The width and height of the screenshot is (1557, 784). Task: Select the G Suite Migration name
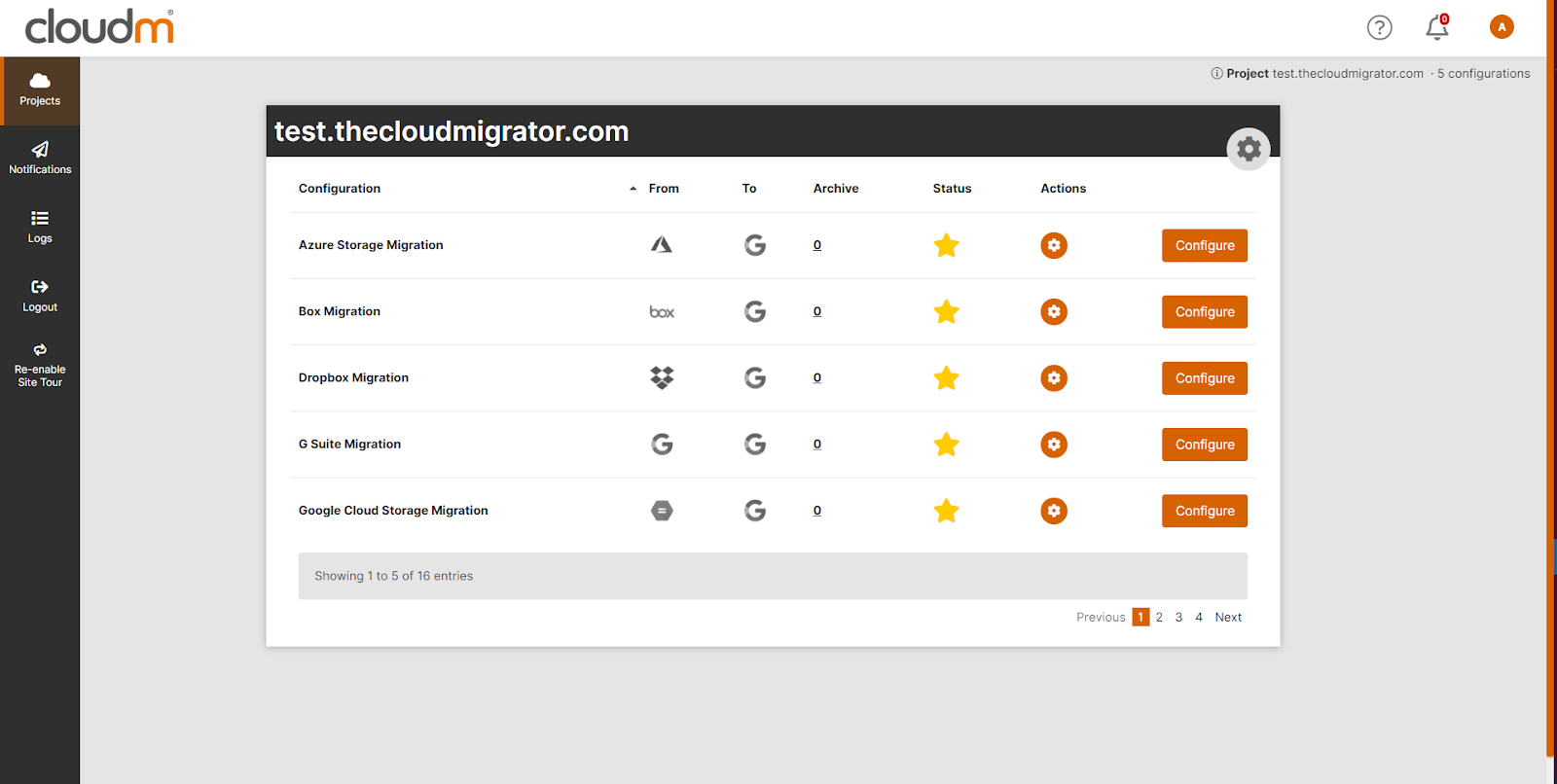click(349, 444)
